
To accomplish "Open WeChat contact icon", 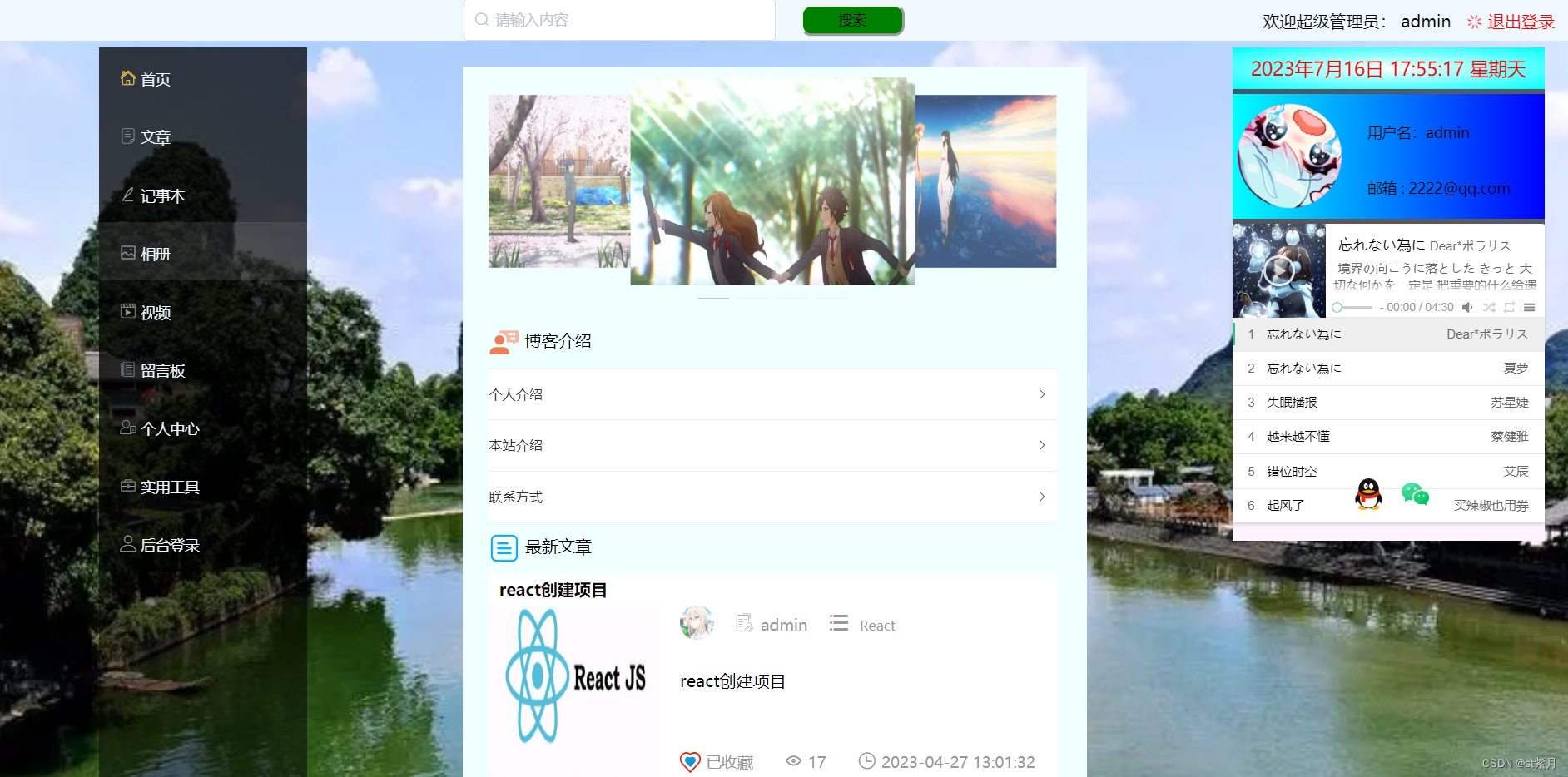I will point(1413,493).
